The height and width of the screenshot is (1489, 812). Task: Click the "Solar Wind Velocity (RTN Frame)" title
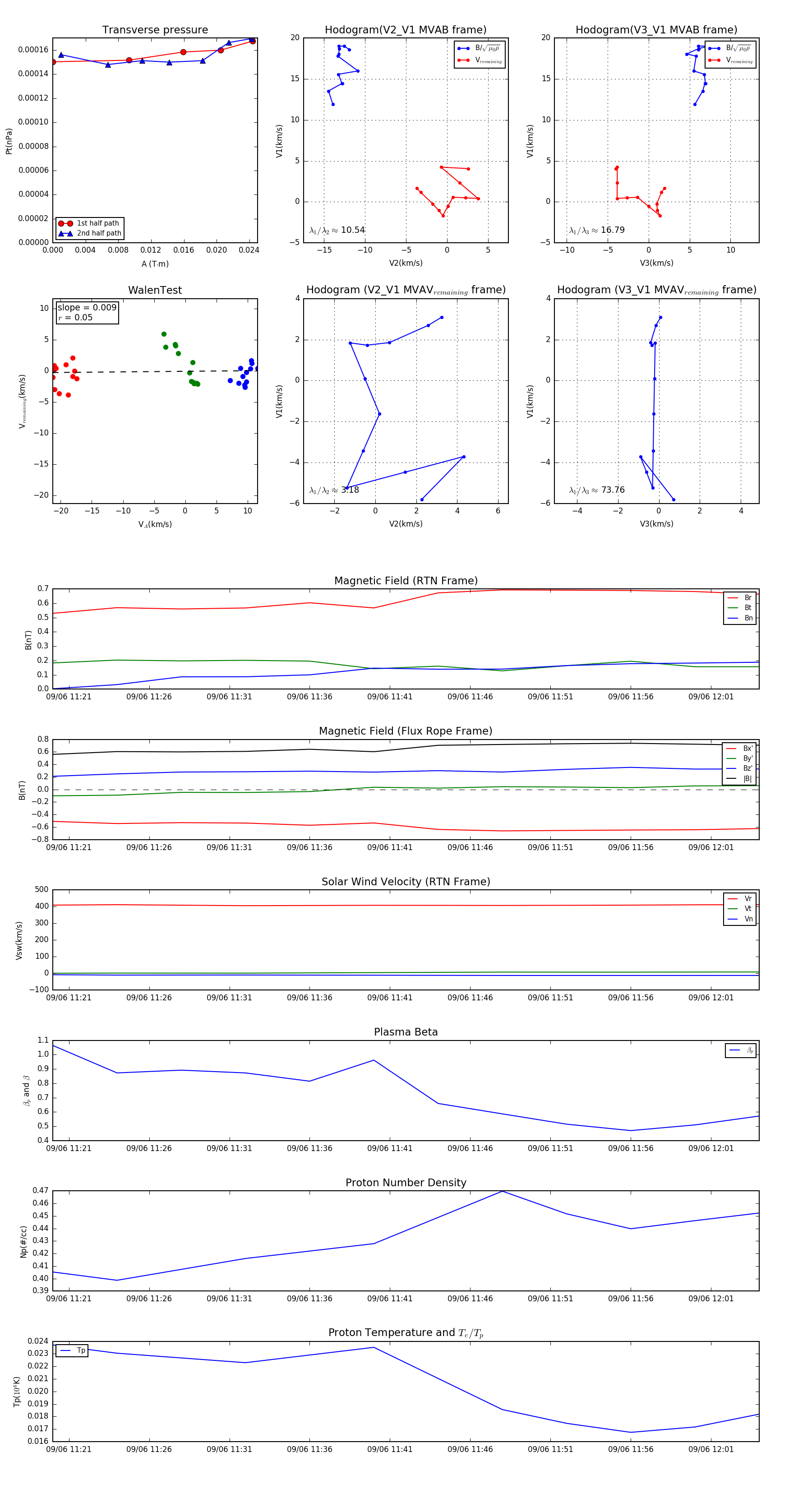pos(406,882)
